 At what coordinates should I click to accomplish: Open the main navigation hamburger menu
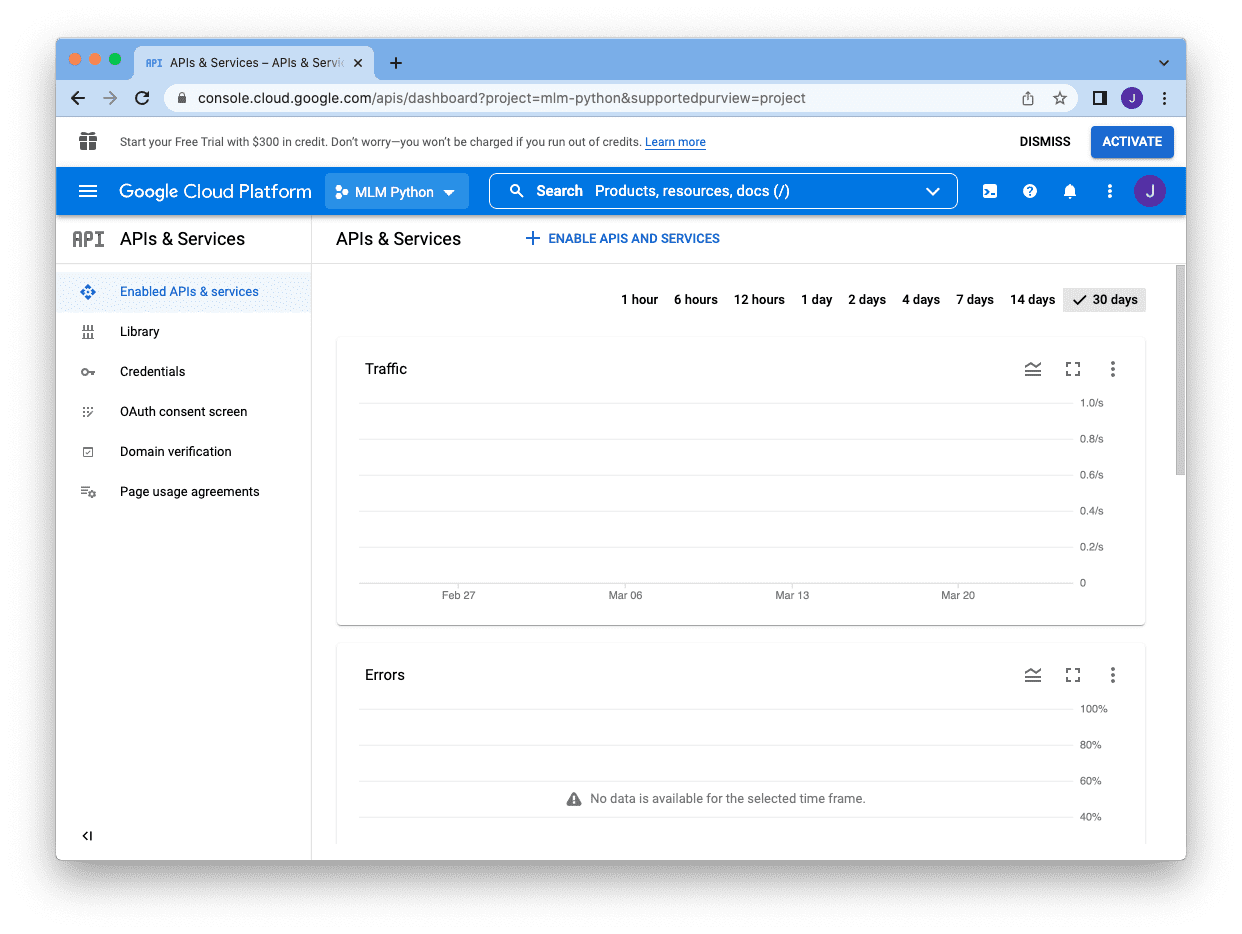coord(88,191)
